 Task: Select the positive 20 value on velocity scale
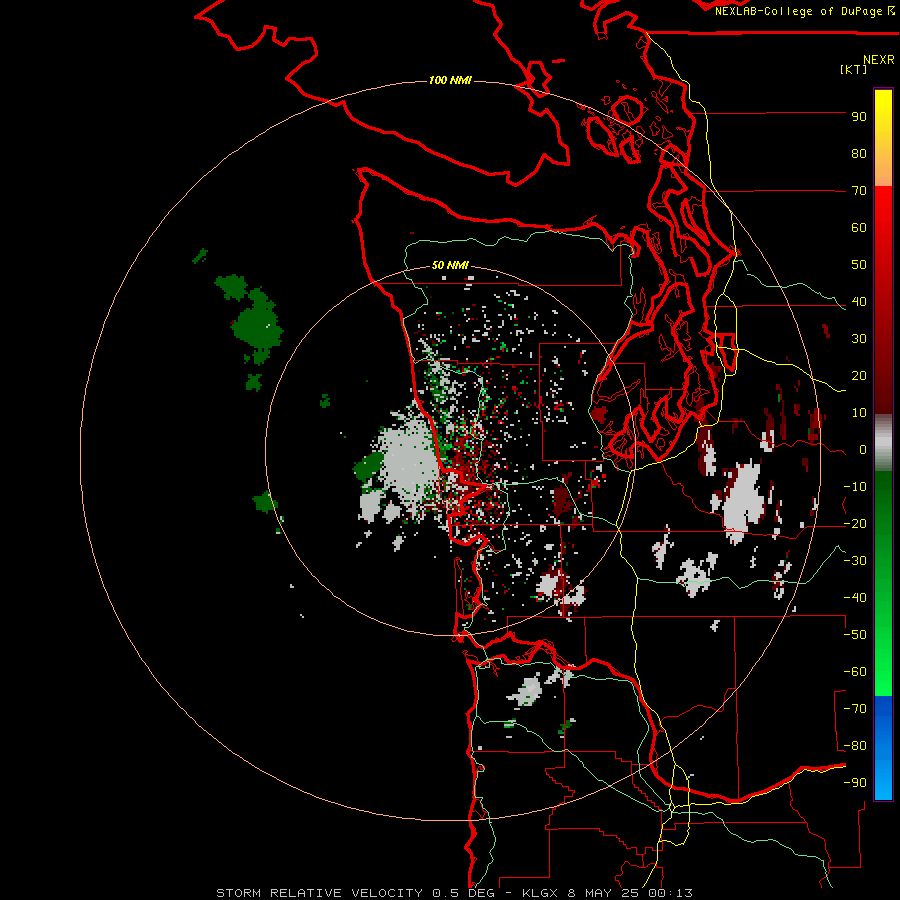coord(859,375)
